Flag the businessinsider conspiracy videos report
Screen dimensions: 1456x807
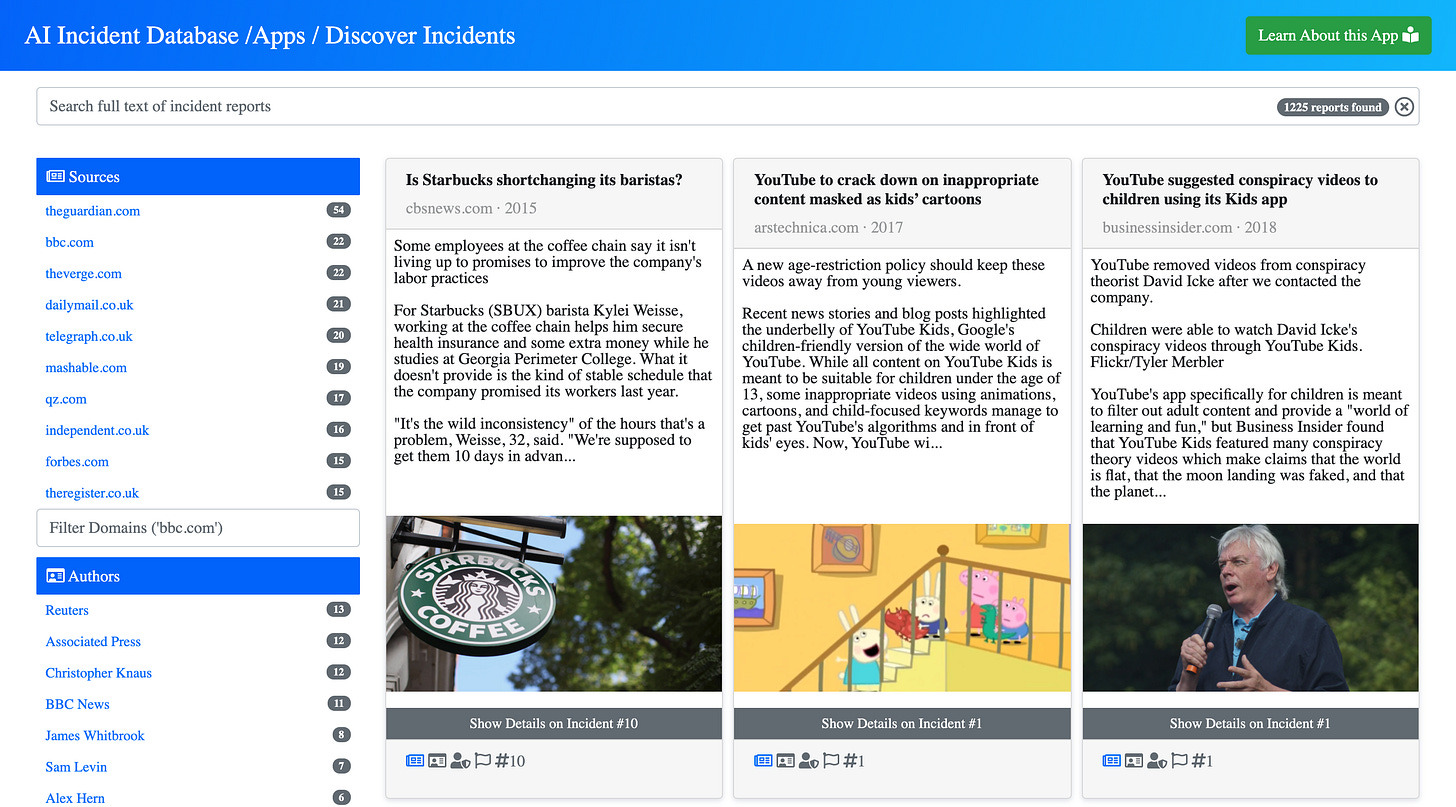tap(1177, 761)
